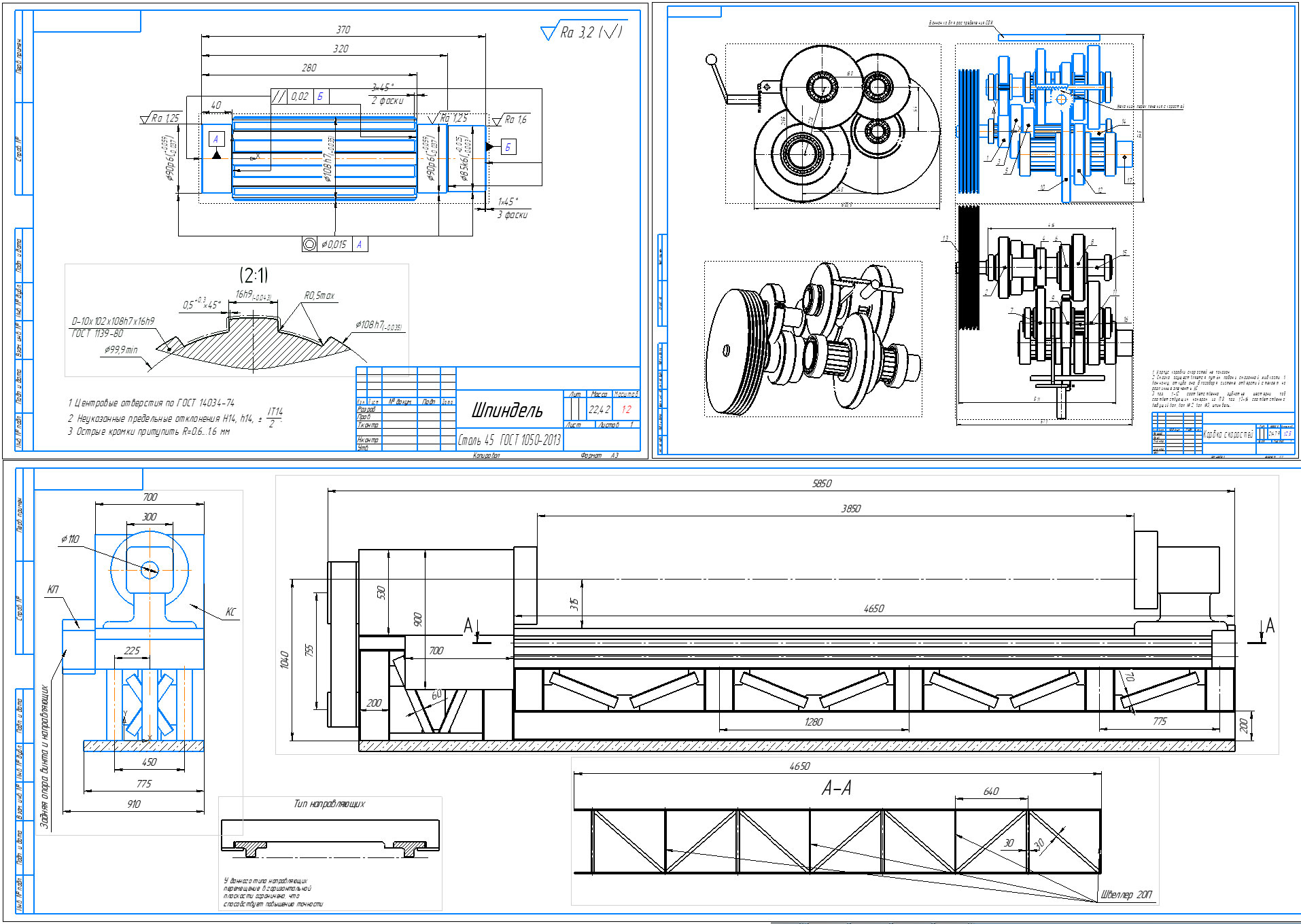Image resolution: width=1301 pixels, height=924 pixels.
Task: Click the 640 dimension in section A-A
Action: [991, 792]
